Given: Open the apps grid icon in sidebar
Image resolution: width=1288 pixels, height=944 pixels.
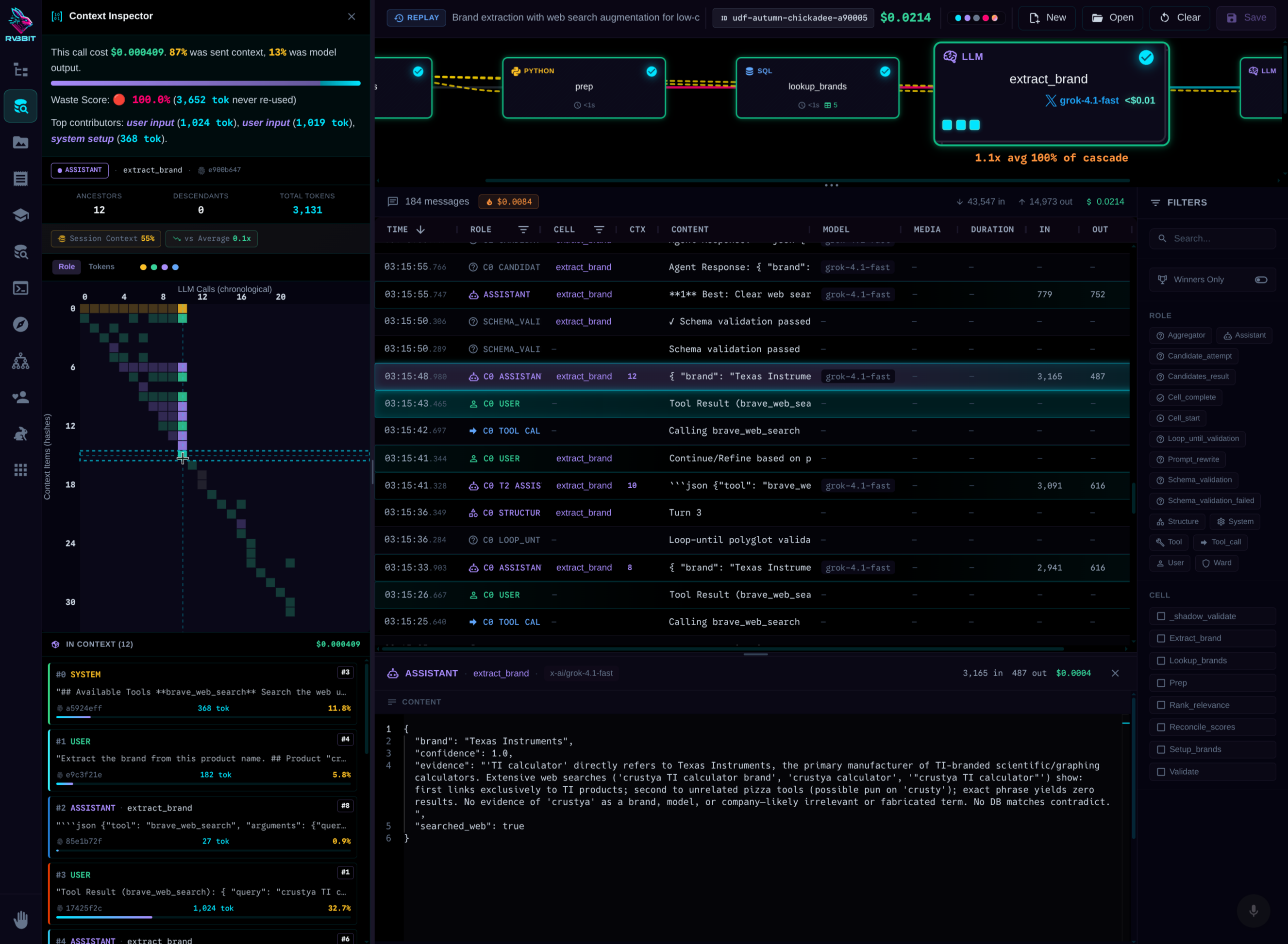Looking at the screenshot, I should pyautogui.click(x=20, y=470).
